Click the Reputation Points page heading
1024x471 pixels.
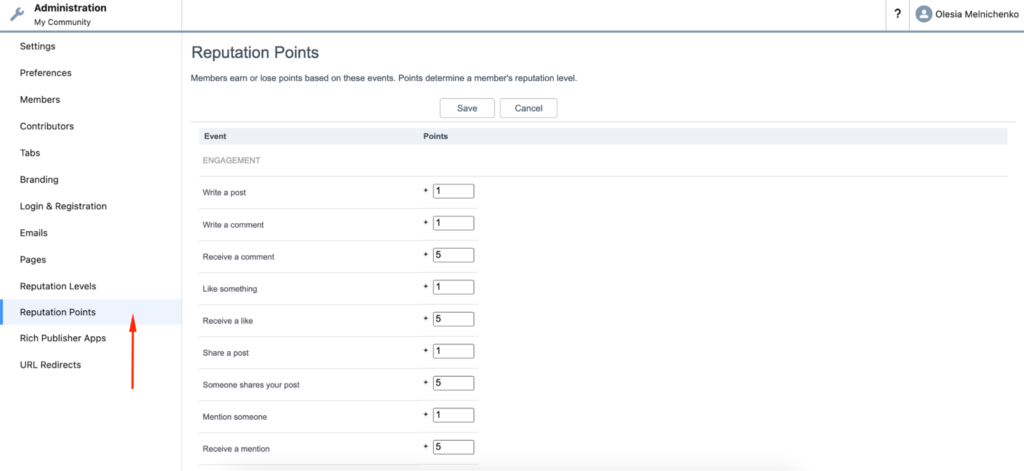click(x=255, y=53)
